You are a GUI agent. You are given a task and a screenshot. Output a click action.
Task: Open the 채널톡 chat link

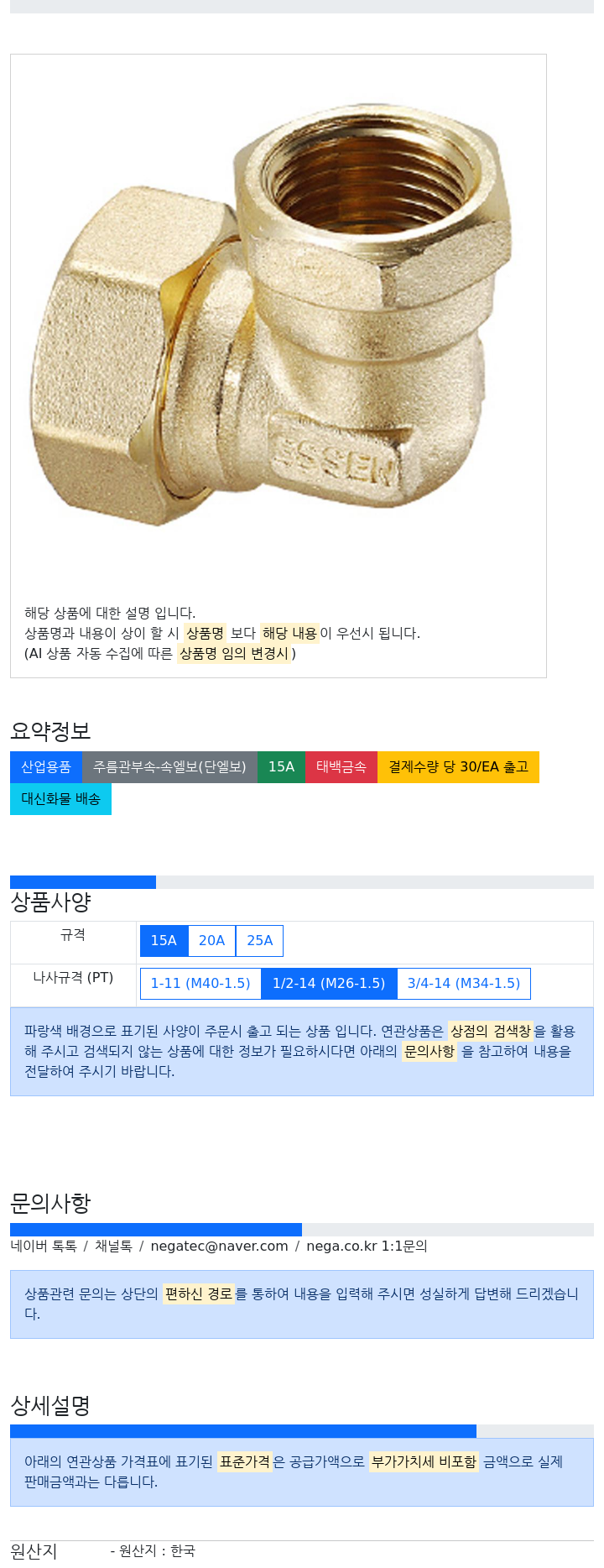coord(113,1247)
